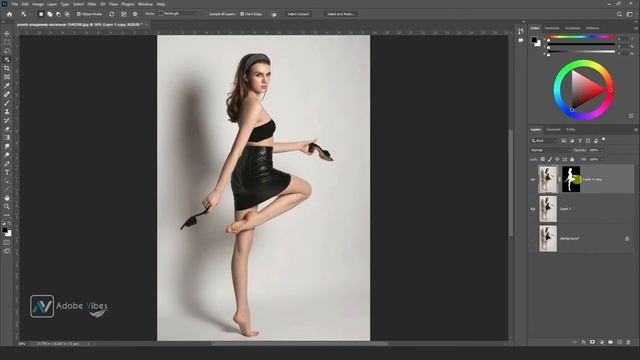Select the Spot Healing Brush tool
The width and height of the screenshot is (640, 360).
tap(7, 94)
